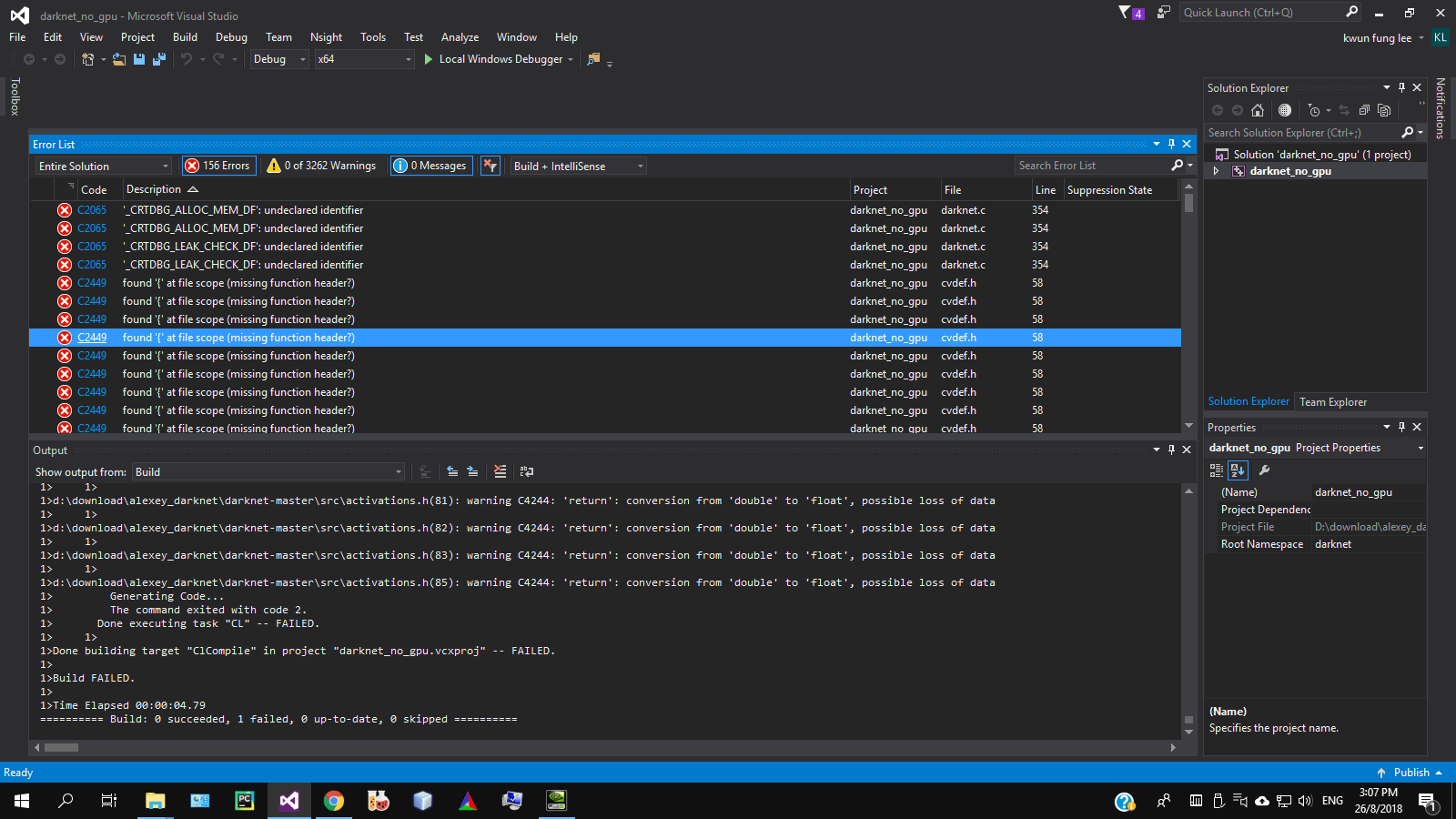Open the Entire Solution scope dropdown
Viewport: 1456px width, 819px height.
pos(104,166)
